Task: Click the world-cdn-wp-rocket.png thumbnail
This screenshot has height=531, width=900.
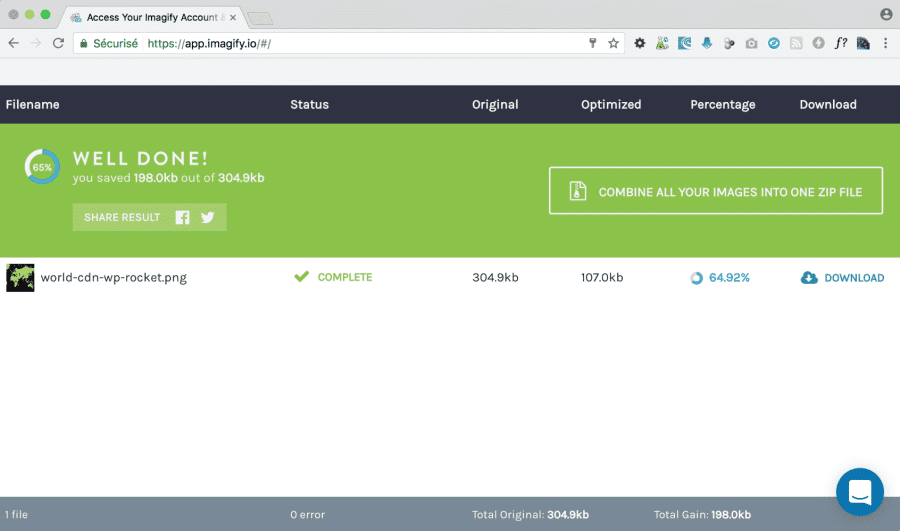Action: 20,278
